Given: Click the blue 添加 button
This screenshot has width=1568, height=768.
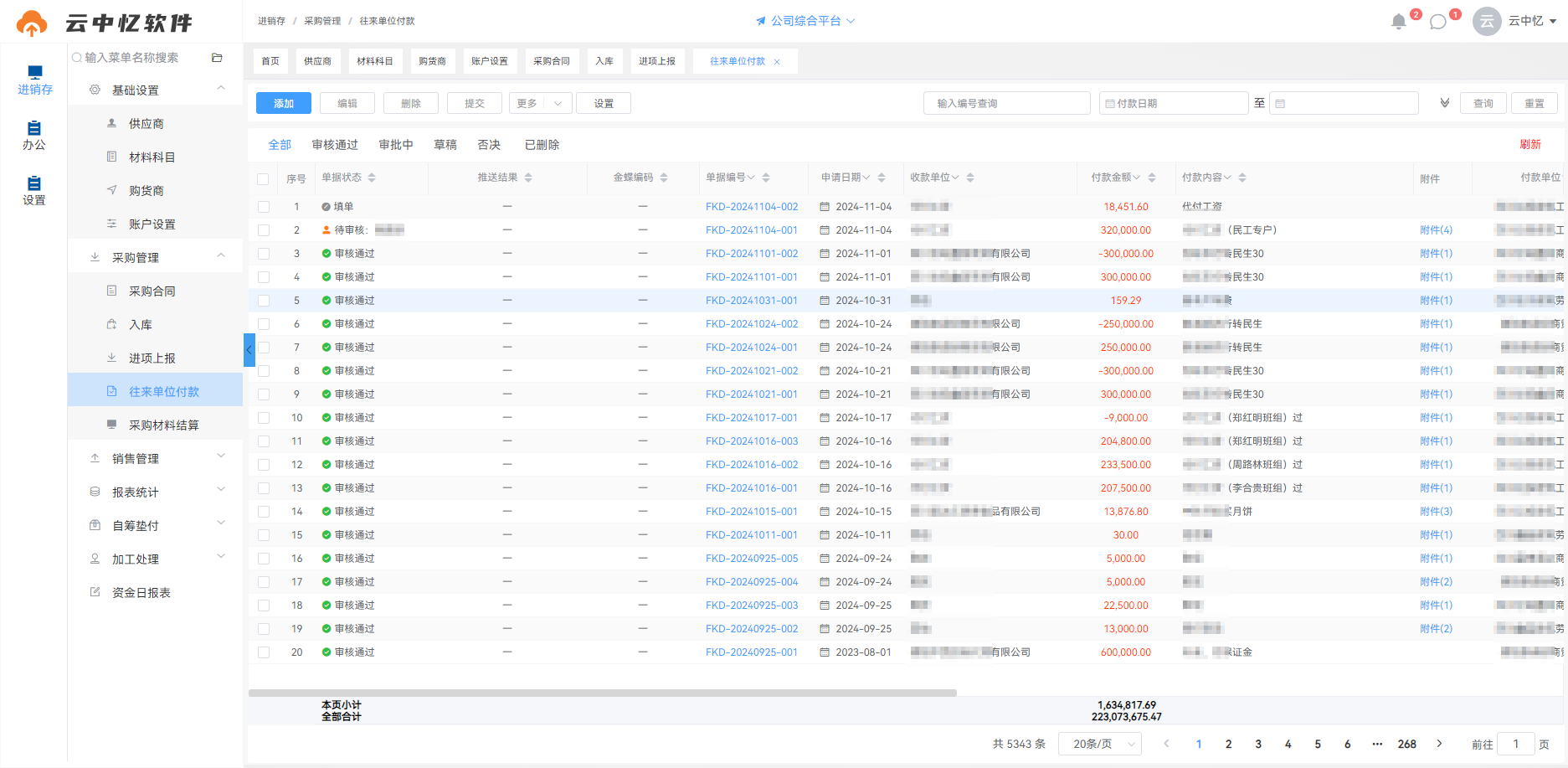Looking at the screenshot, I should point(284,103).
